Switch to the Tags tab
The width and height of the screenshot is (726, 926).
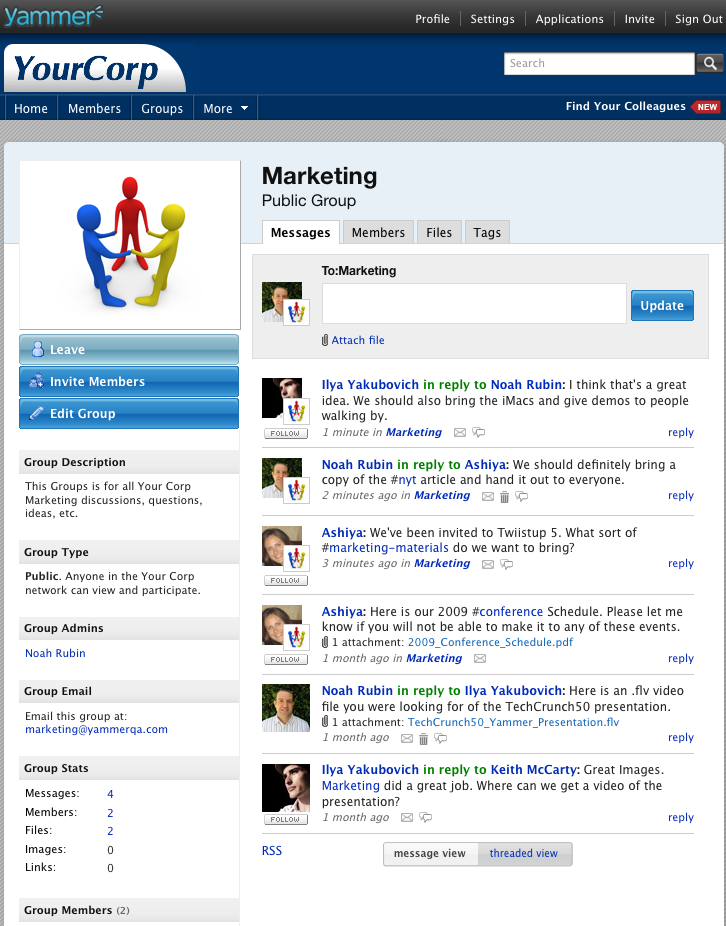pos(487,233)
